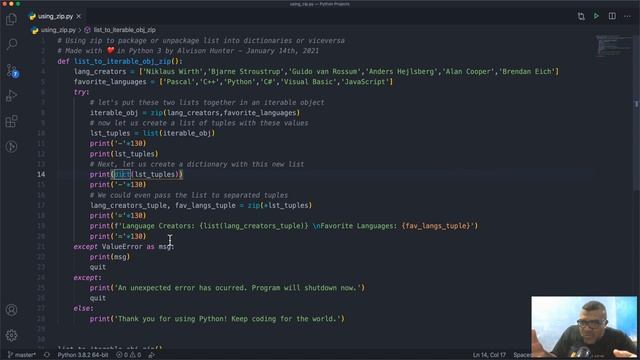Open the Run and Debug view
Screen dimensions: 640x360
tap(11, 96)
